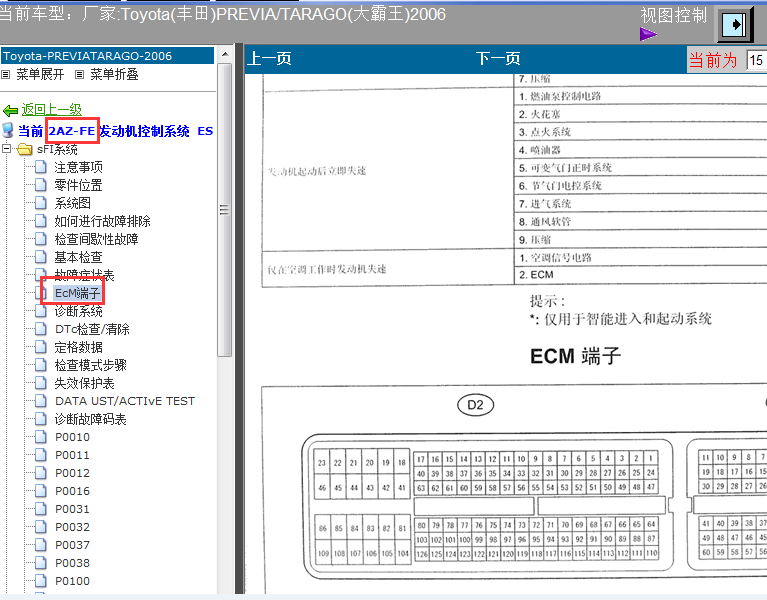
Task: Open the P0011 trouble code page
Action: click(72, 455)
